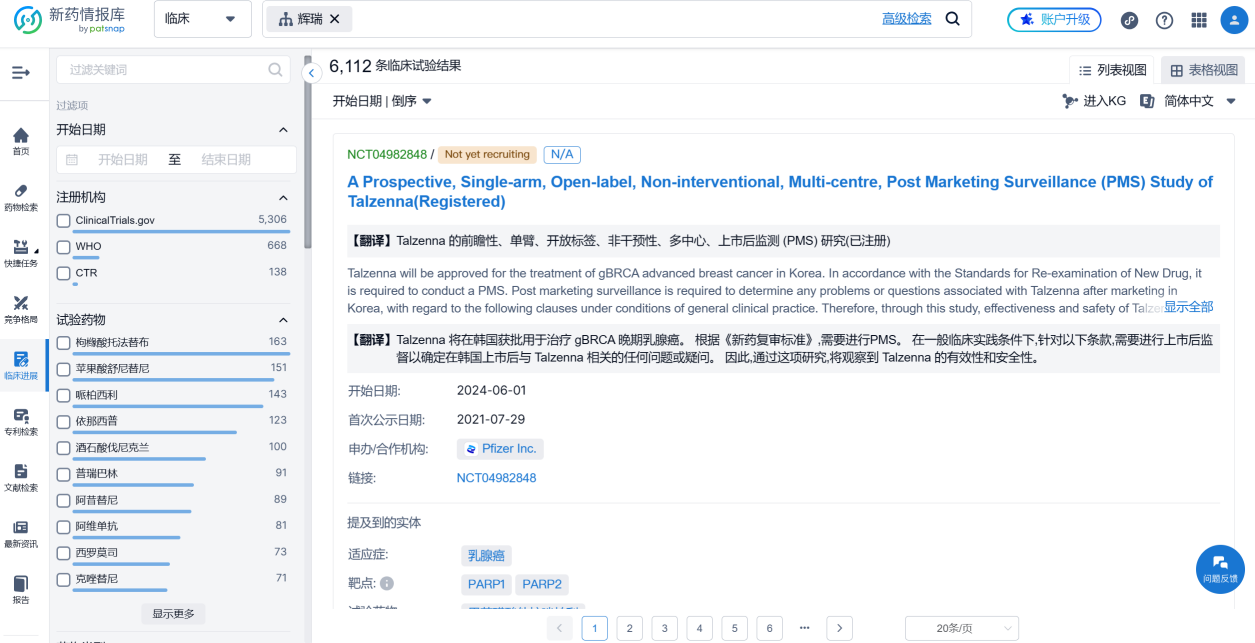Select the 哌柏西利 drug checkbox
Screen dimensions: 1255x643
coord(64,395)
